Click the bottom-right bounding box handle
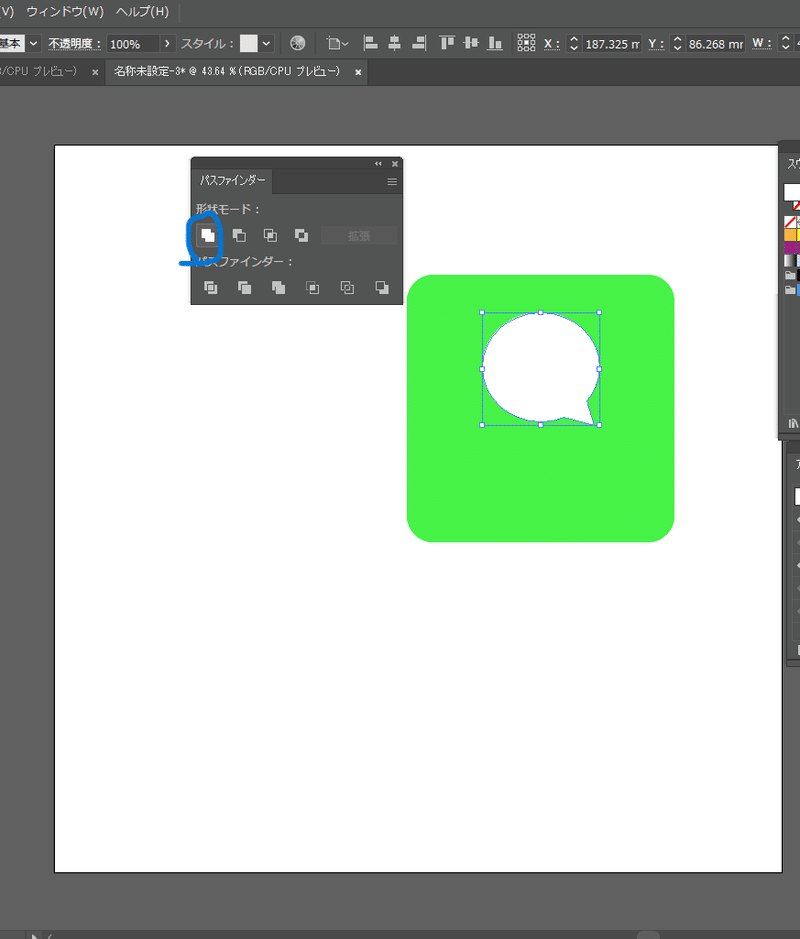This screenshot has width=800, height=939. (x=599, y=425)
